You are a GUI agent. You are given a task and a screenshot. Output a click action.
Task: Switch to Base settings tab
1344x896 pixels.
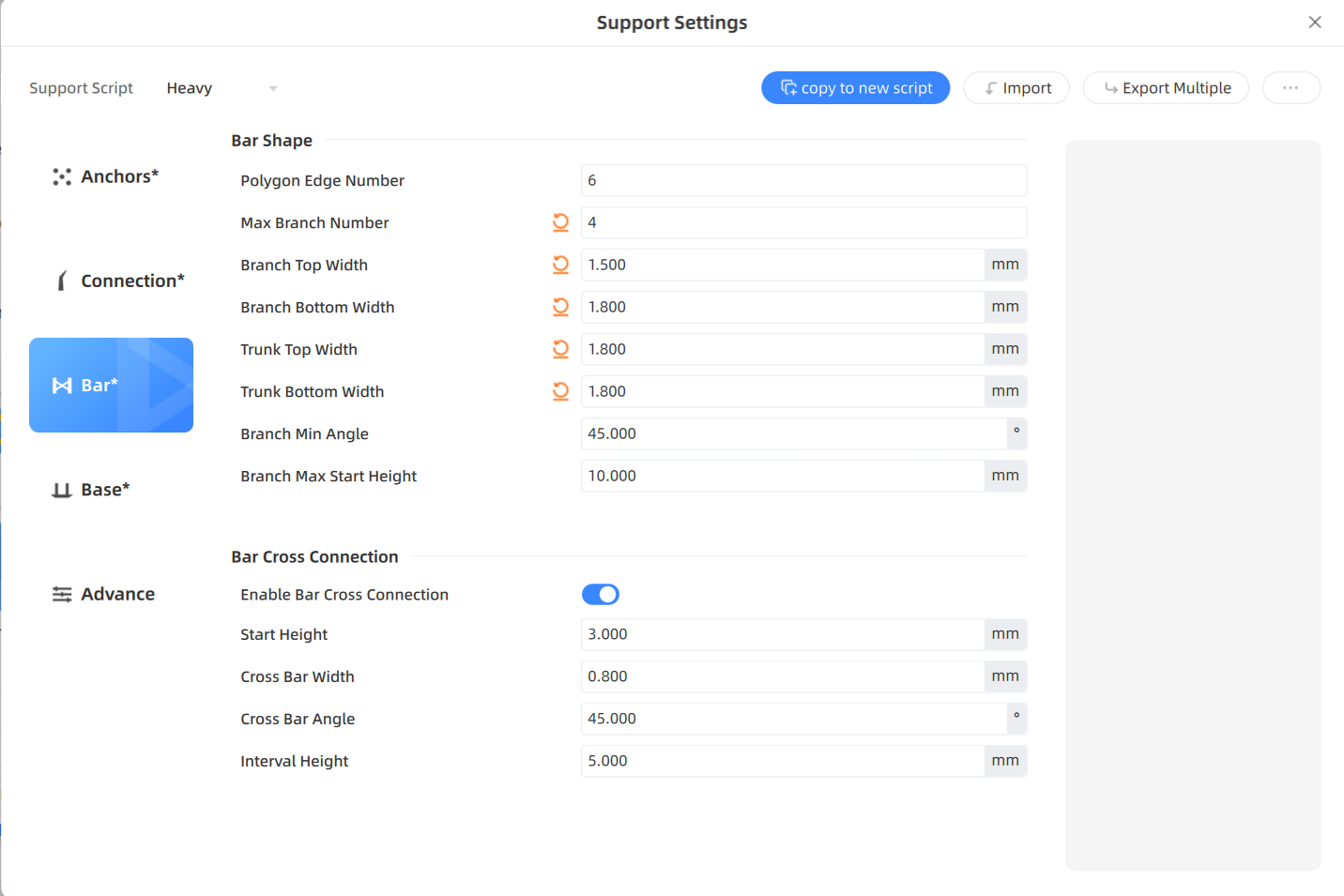(111, 490)
